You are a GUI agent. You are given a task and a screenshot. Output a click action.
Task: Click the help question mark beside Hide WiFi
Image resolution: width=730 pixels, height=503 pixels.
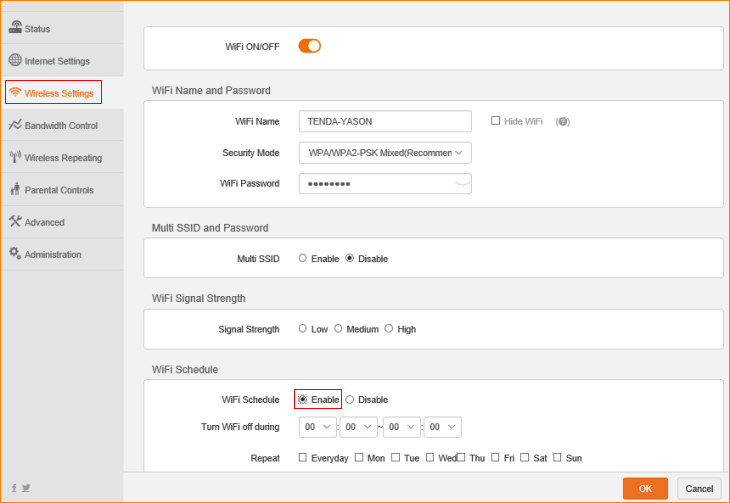(562, 122)
